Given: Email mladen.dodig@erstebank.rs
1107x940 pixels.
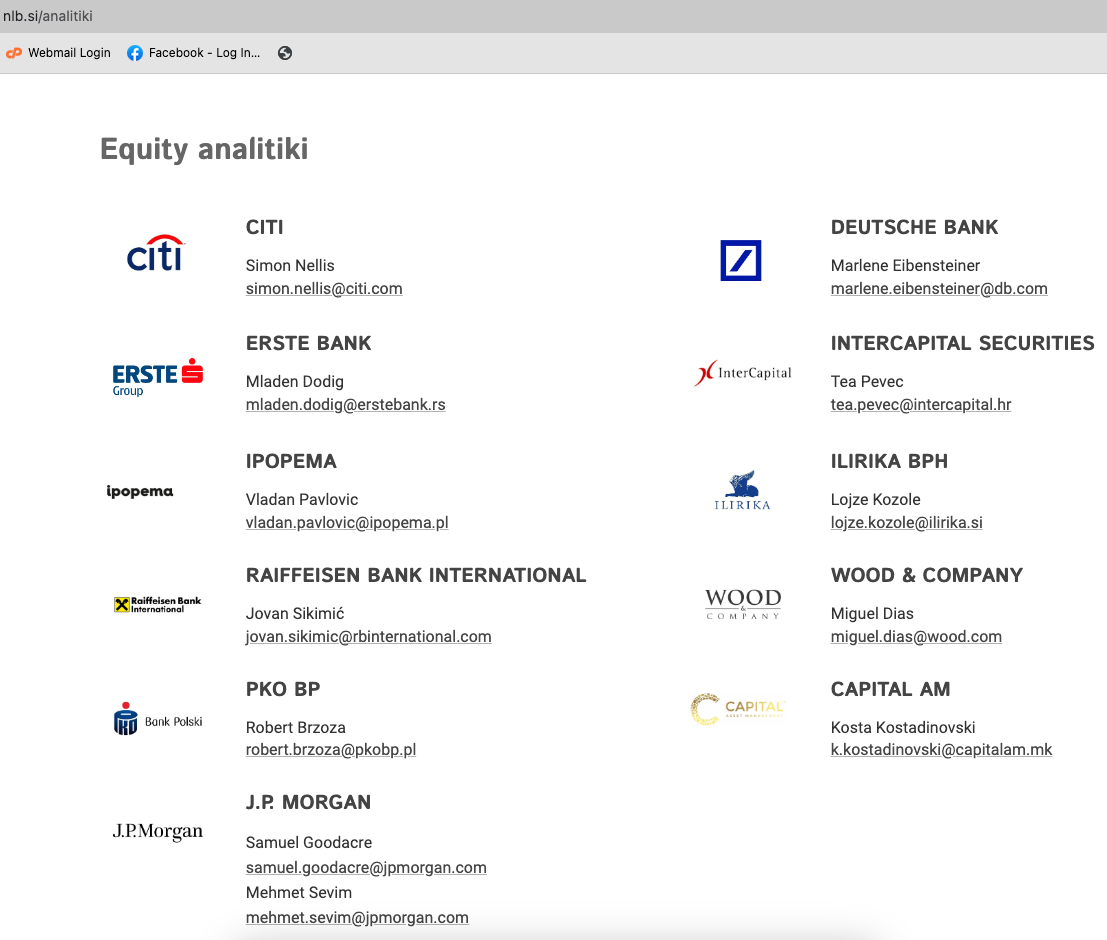Looking at the screenshot, I should pyautogui.click(x=345, y=405).
